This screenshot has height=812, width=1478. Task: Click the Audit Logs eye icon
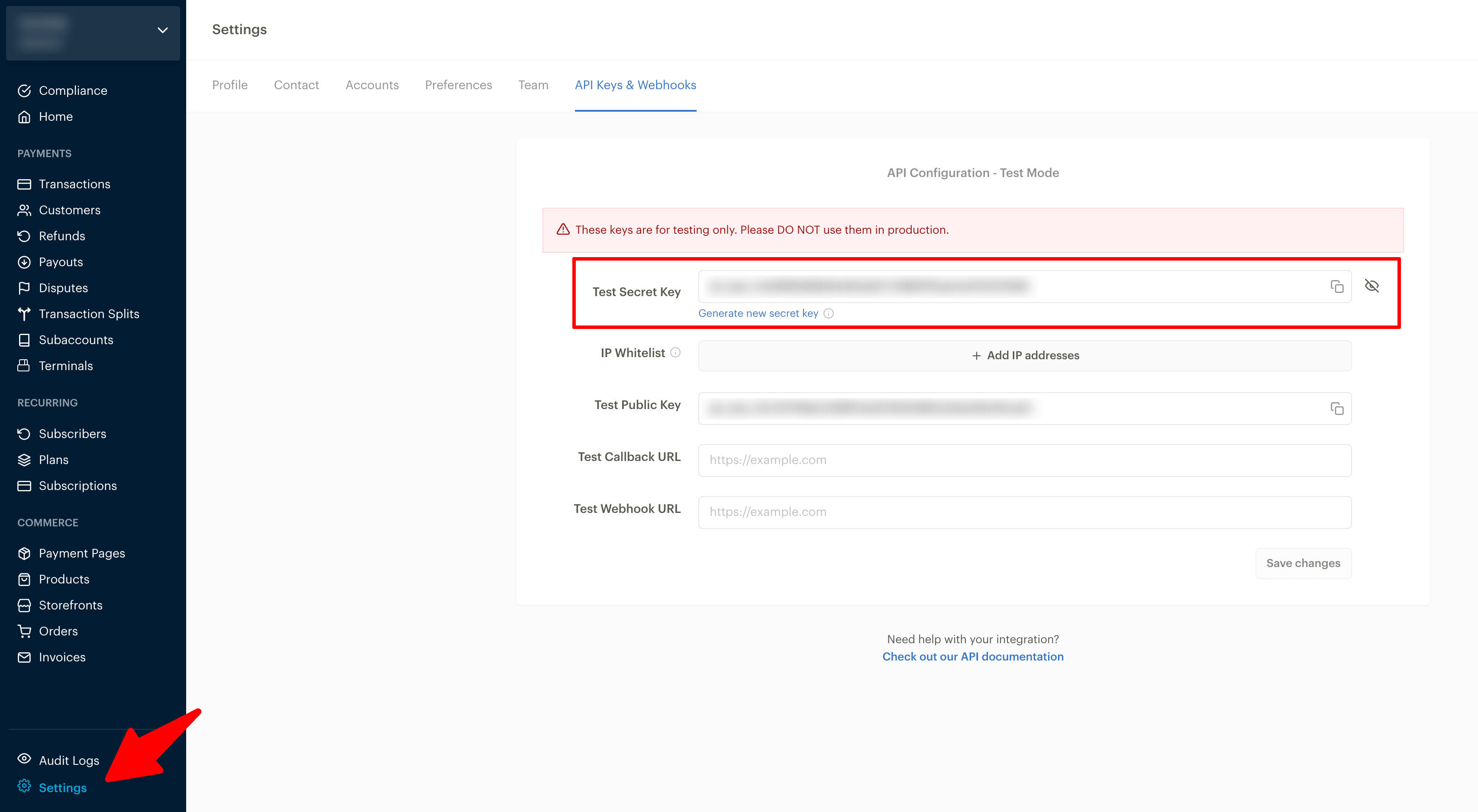point(24,759)
